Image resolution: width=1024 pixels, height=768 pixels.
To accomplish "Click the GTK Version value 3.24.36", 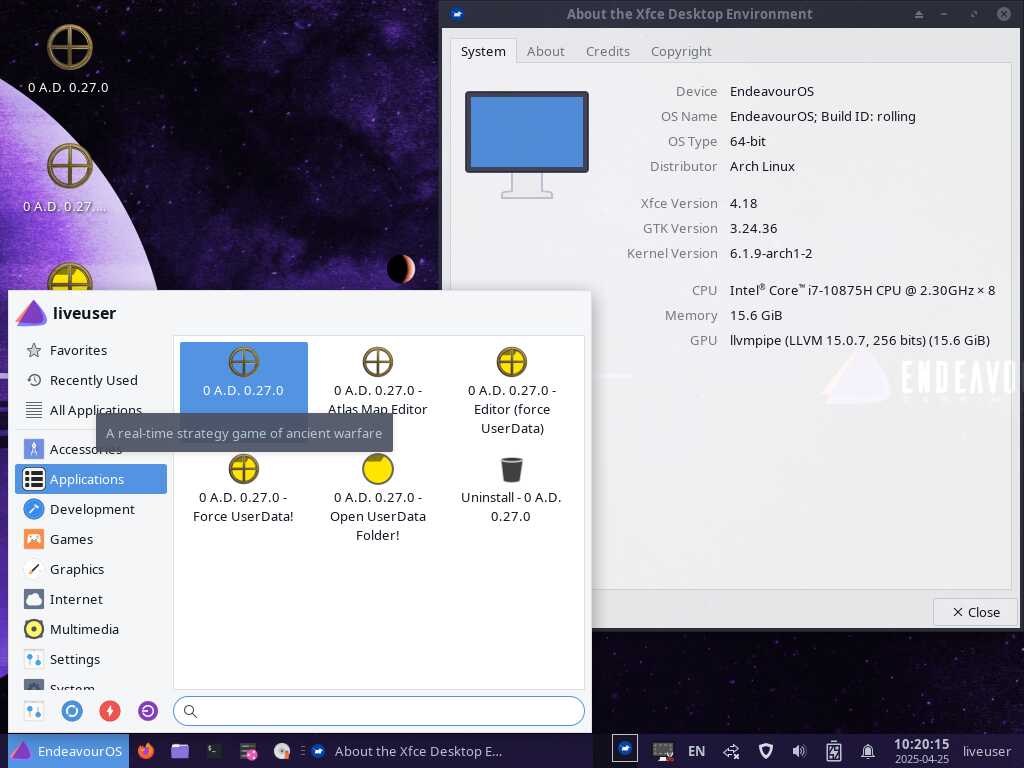I will [754, 229].
